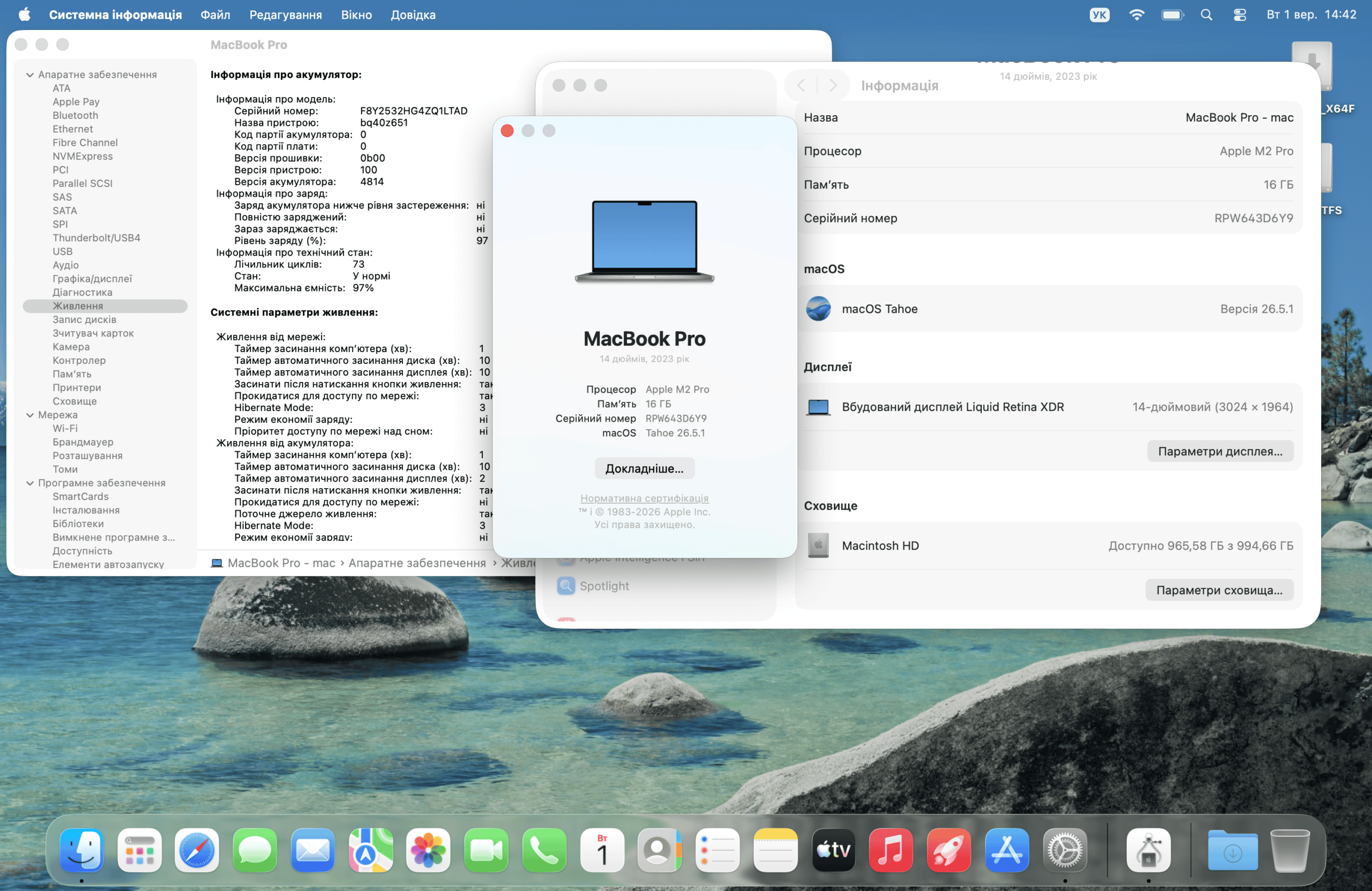Open the Довідка menu
The image size is (1372, 891).
click(x=413, y=14)
